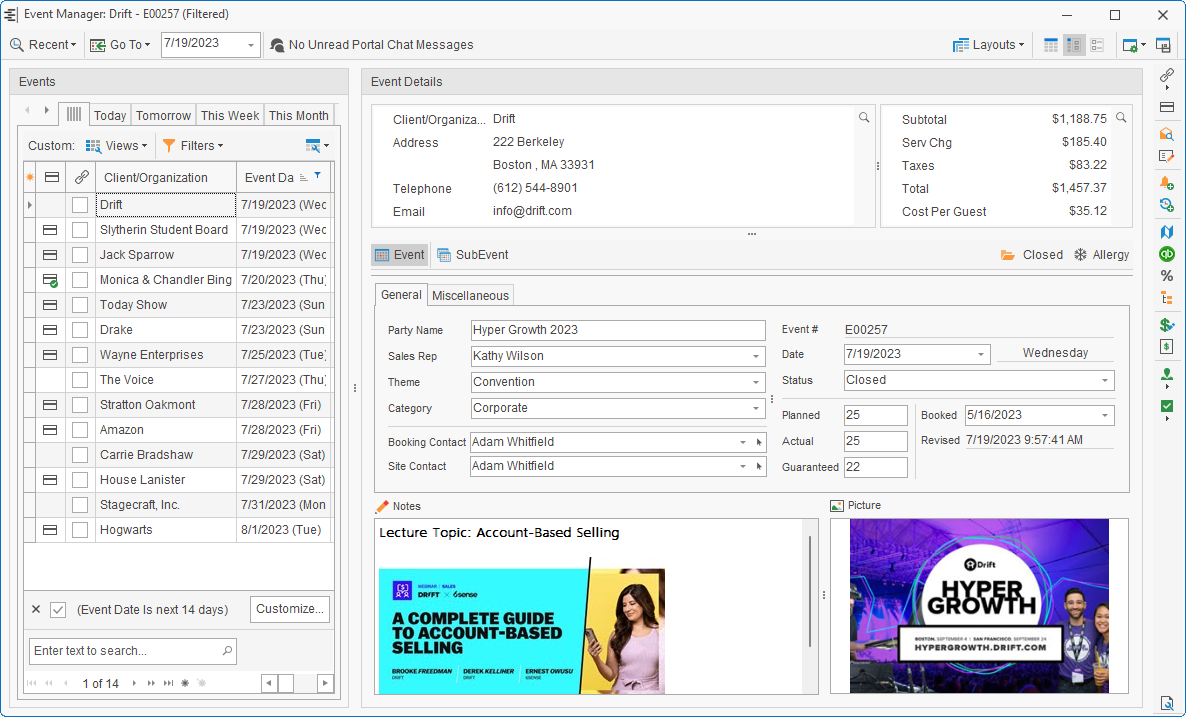Tick the checkbox for Amazon
The image size is (1186, 717).
coord(80,430)
